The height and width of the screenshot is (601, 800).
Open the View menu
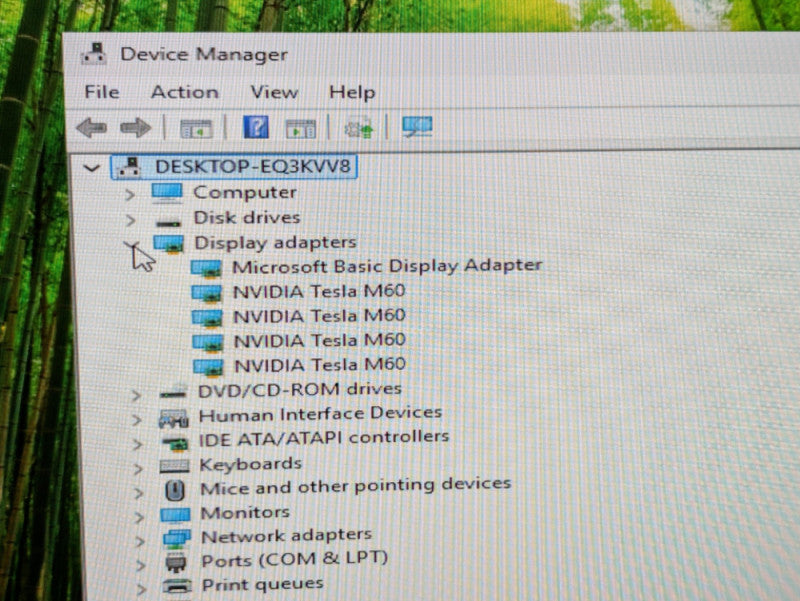pos(274,92)
